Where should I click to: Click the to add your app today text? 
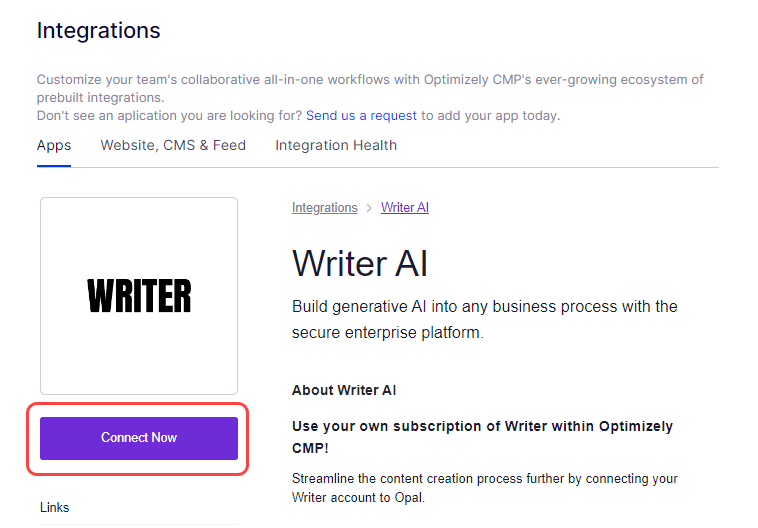[490, 116]
